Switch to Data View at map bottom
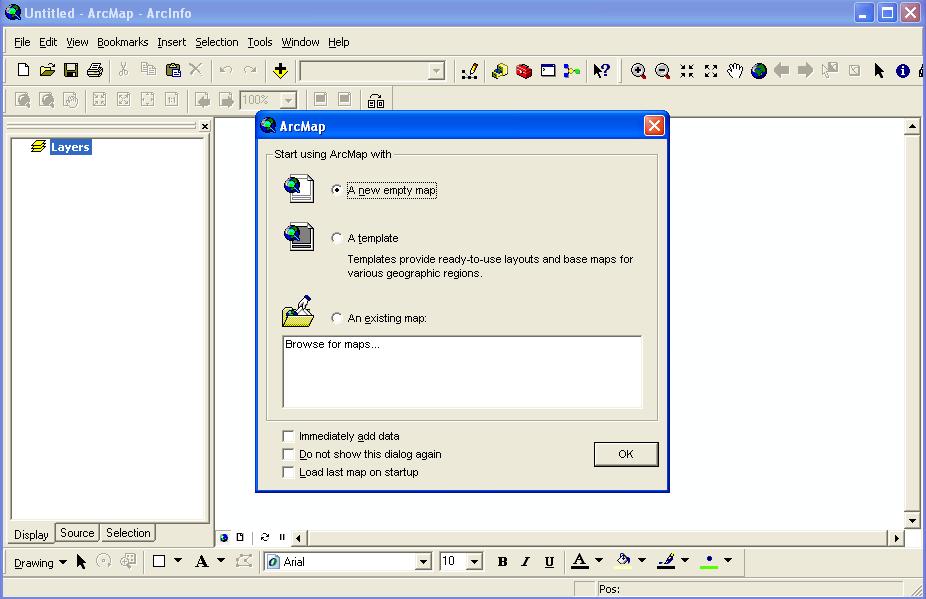The image size is (926, 599). (224, 537)
